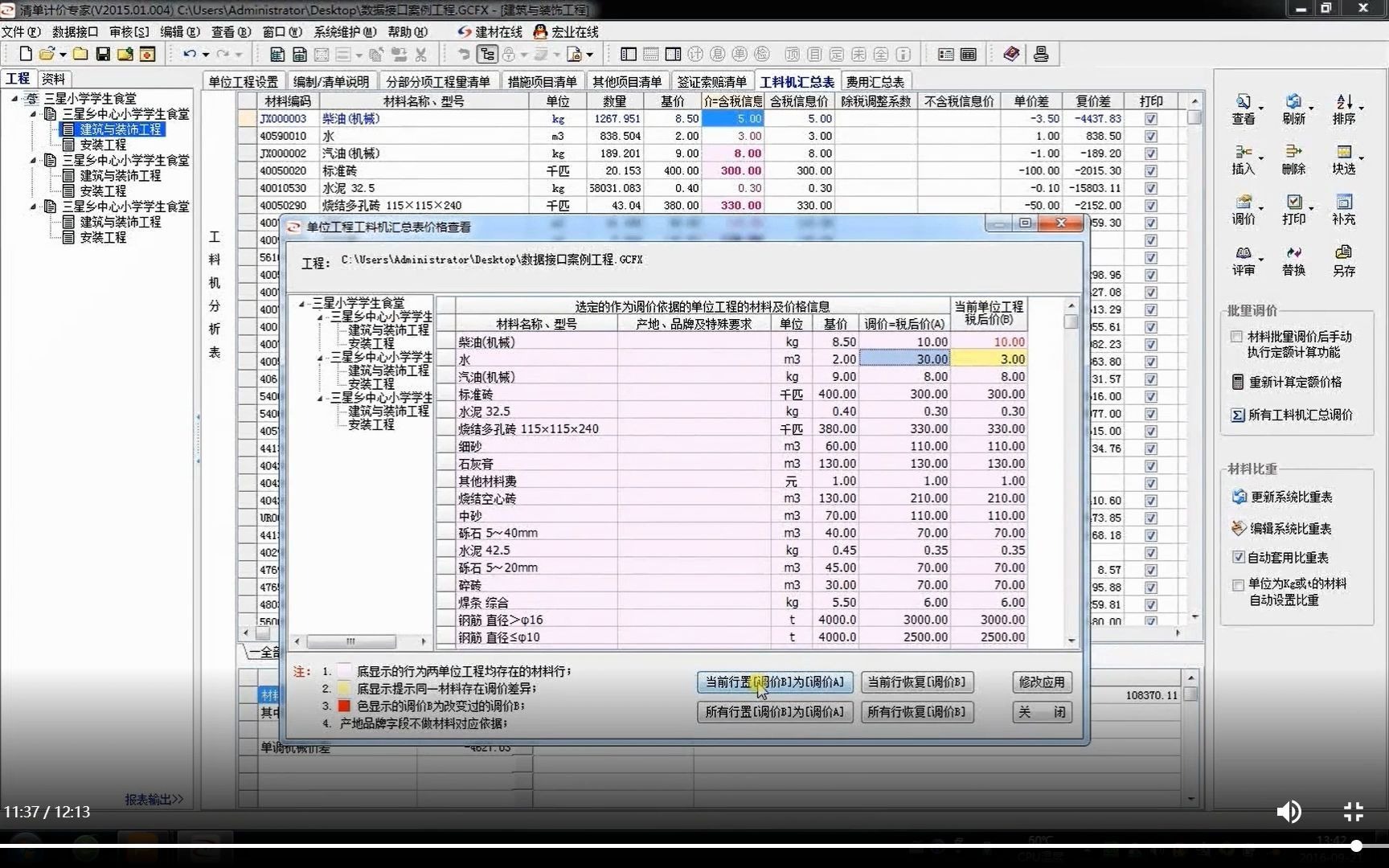Click the 块选 (block select) icon
This screenshot has width=1389, height=868.
tap(1343, 152)
